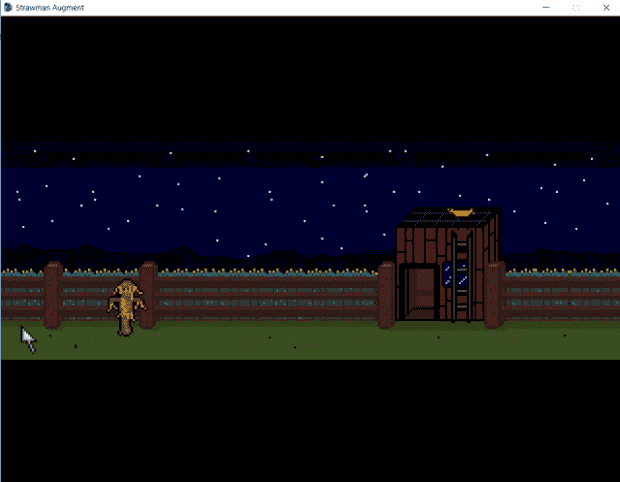Screen dimensions: 620x482
Task: Click the blue window on the shed
Action: 455,274
